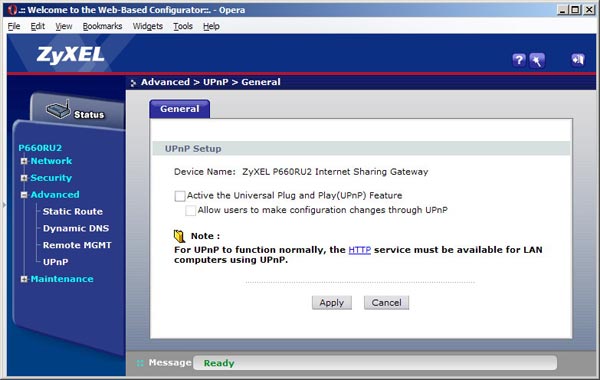Open Static Route in sidebar
The height and width of the screenshot is (380, 600).
pos(73,212)
